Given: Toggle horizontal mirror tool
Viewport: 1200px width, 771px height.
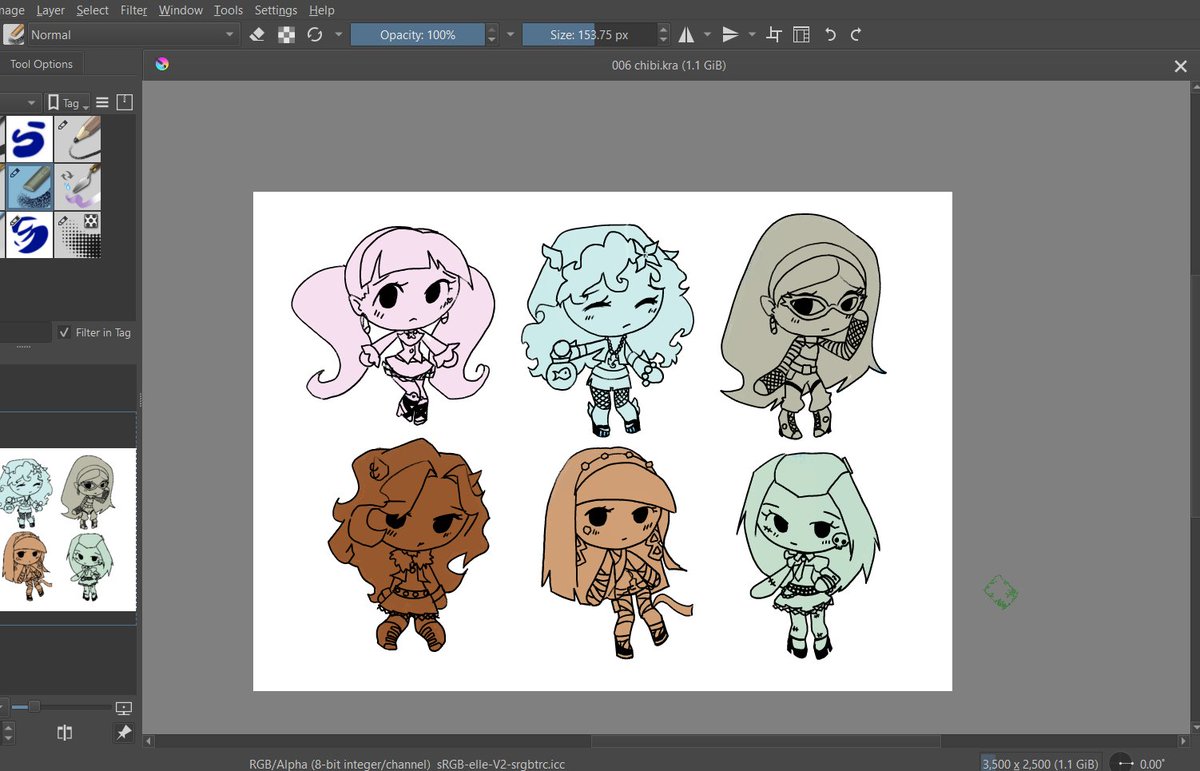Looking at the screenshot, I should (x=686, y=34).
